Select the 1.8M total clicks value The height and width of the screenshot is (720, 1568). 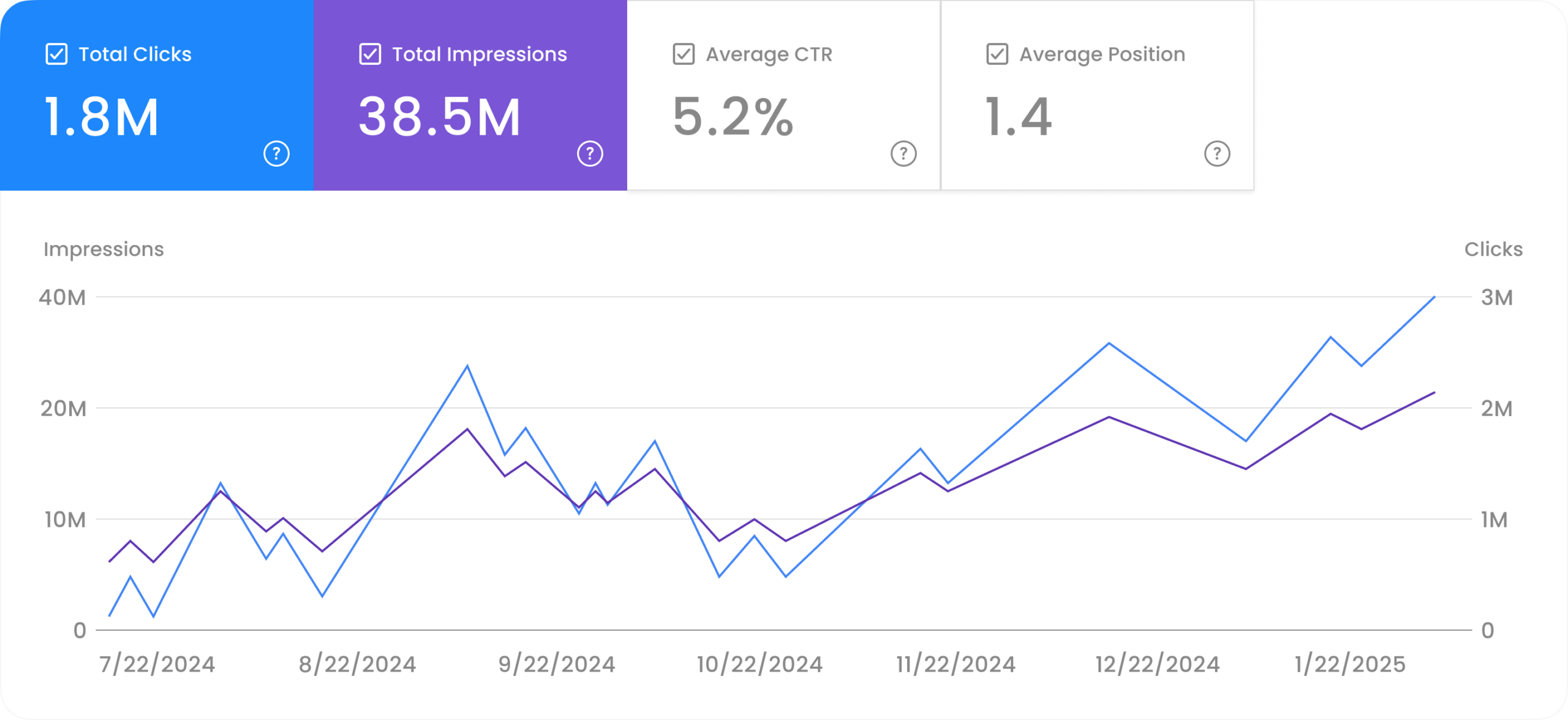click(x=102, y=117)
